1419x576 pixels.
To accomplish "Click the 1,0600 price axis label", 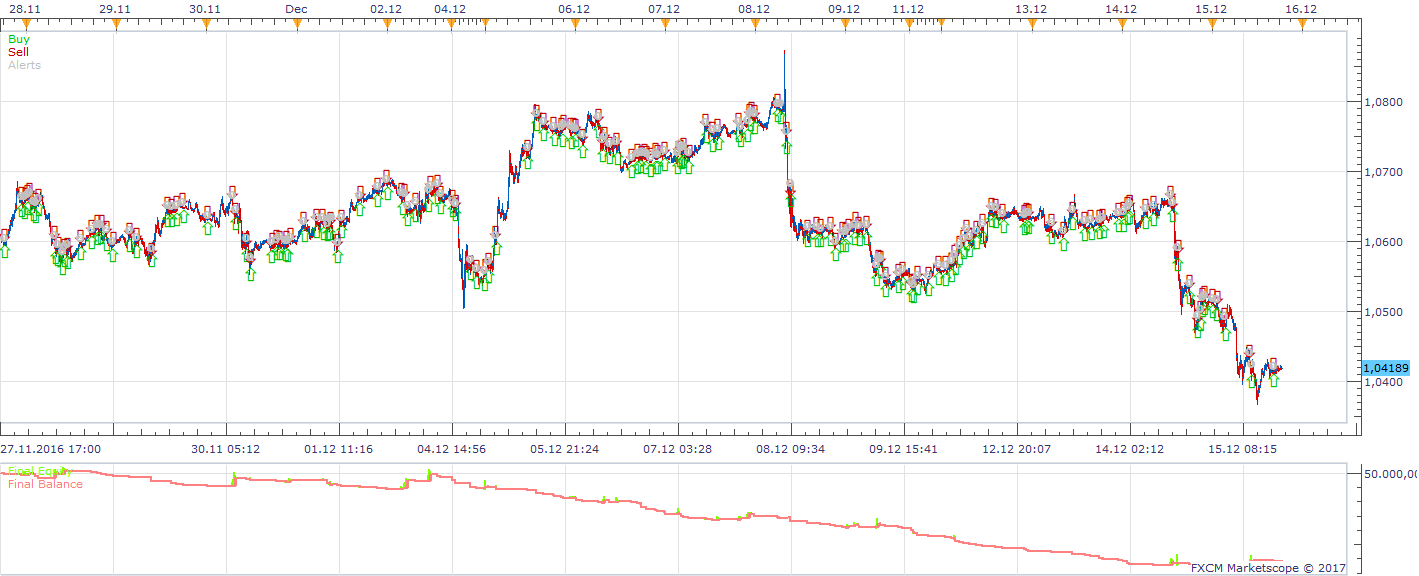I will [x=1382, y=242].
